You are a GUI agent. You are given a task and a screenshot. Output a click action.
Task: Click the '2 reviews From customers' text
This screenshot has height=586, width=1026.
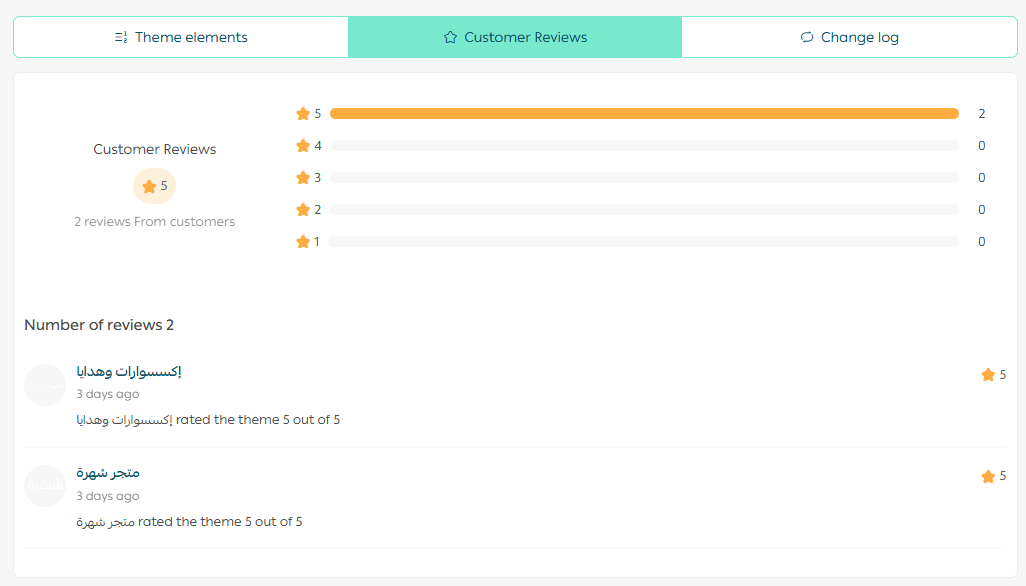[155, 222]
